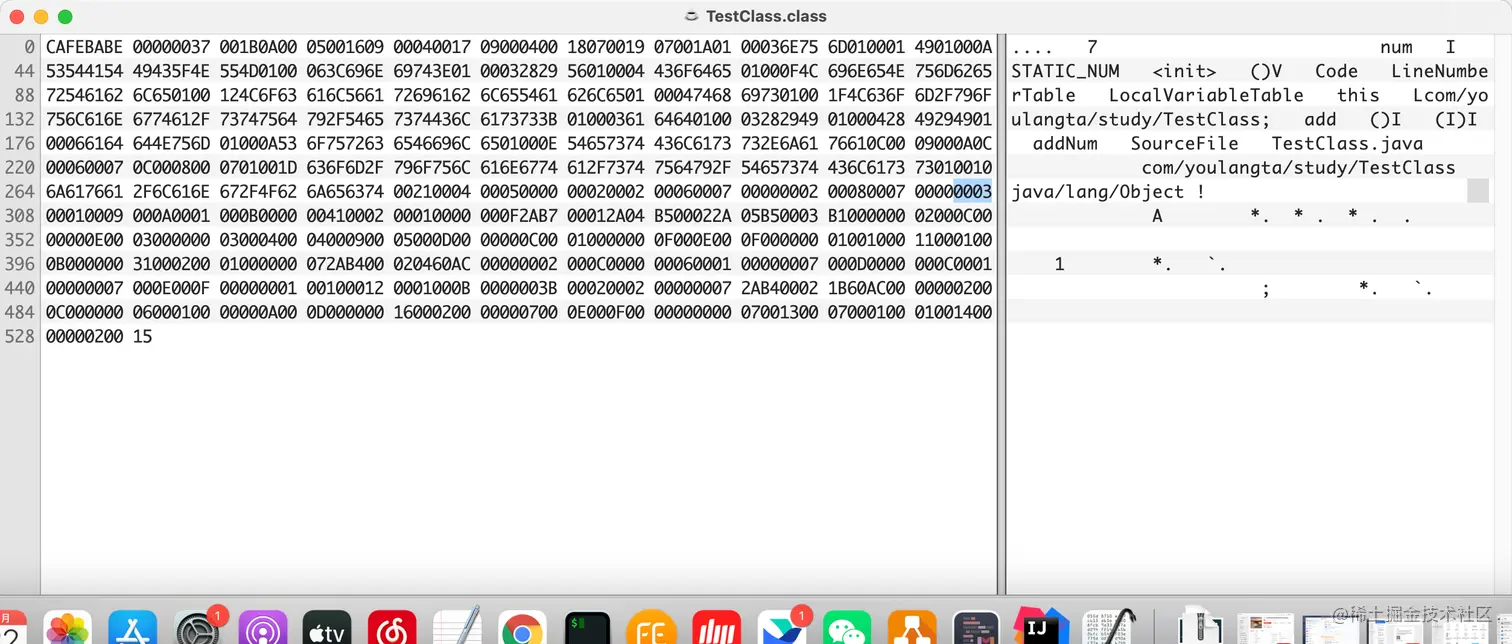Zoom the window with green button
1512x644 pixels.
click(x=65, y=17)
